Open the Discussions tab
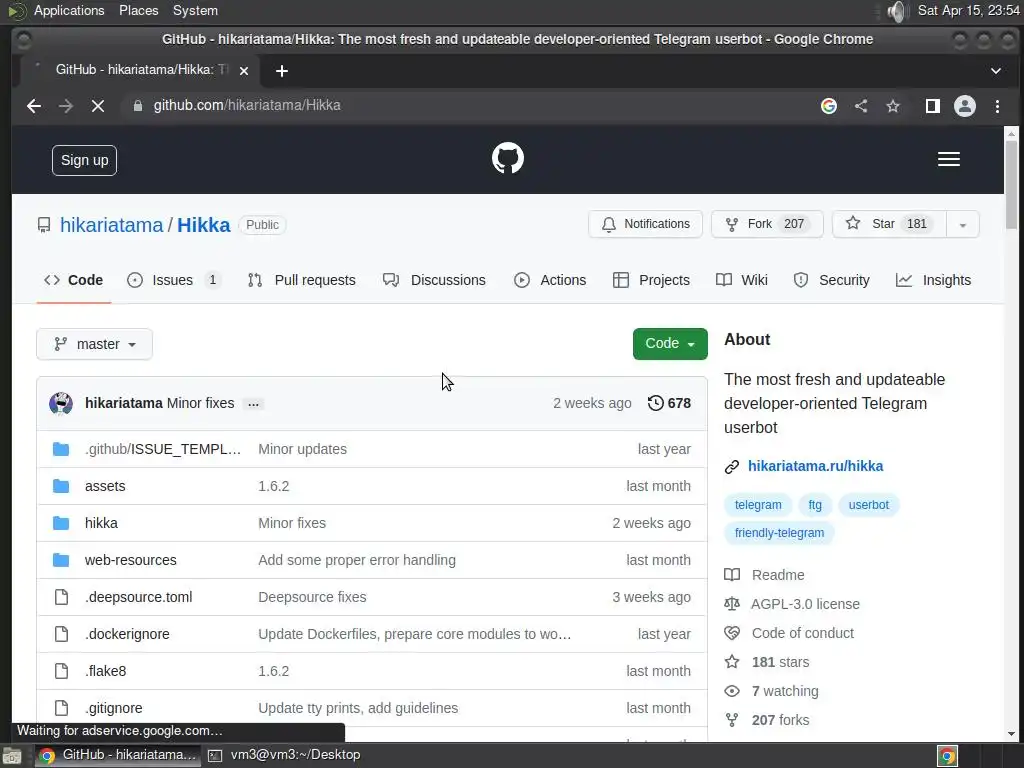Screen dimensions: 1024x768 pyautogui.click(x=434, y=280)
